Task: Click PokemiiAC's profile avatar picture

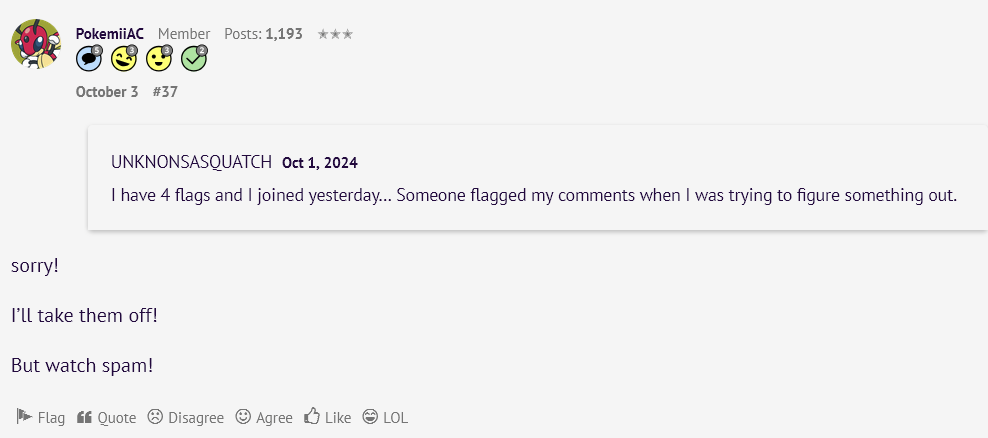Action: tap(37, 44)
